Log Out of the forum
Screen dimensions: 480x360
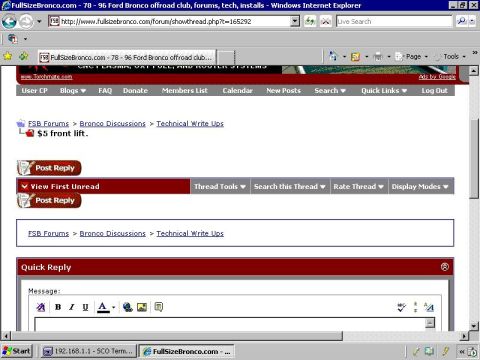point(434,91)
